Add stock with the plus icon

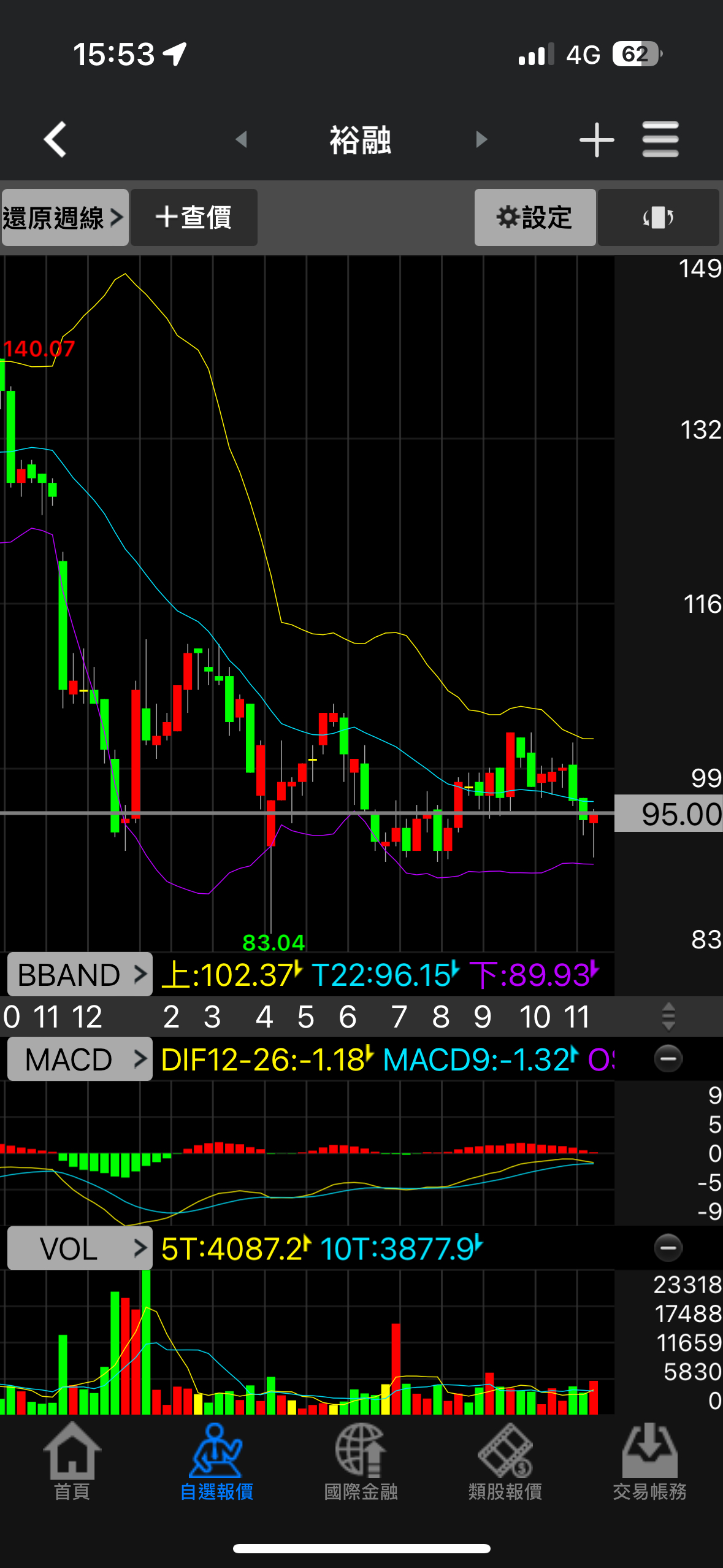597,140
